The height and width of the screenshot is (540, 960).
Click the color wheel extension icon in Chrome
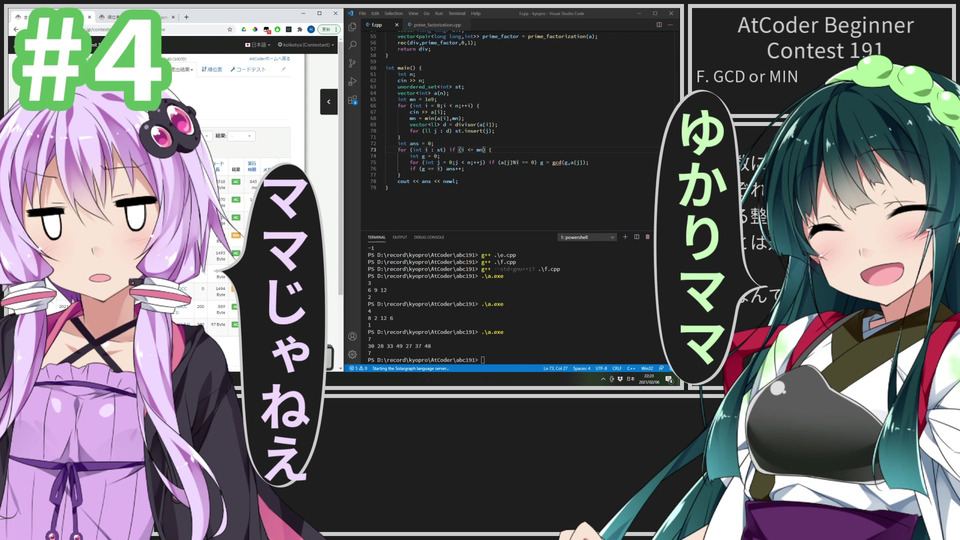(x=255, y=29)
